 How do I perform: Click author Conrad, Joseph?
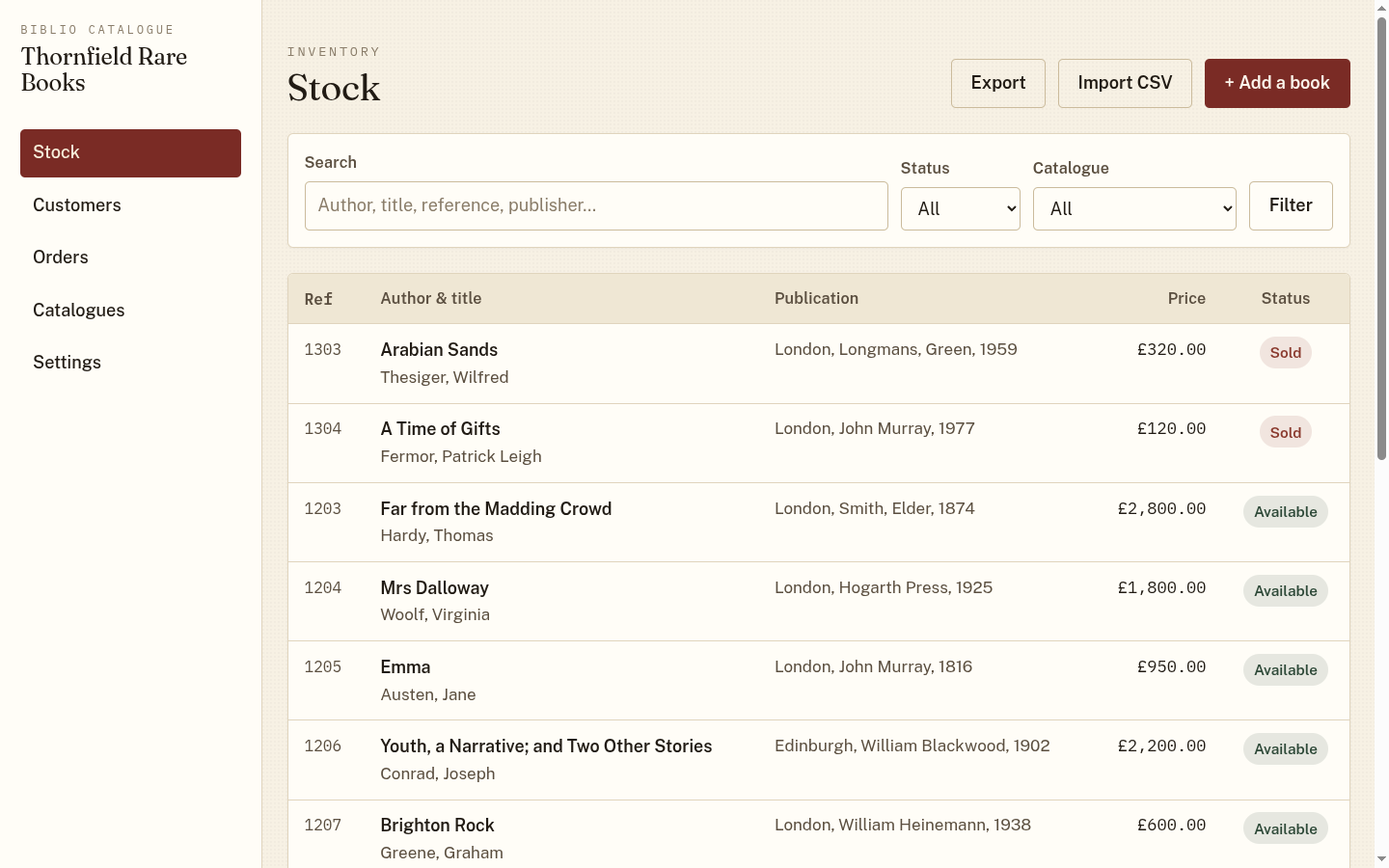coord(438,774)
